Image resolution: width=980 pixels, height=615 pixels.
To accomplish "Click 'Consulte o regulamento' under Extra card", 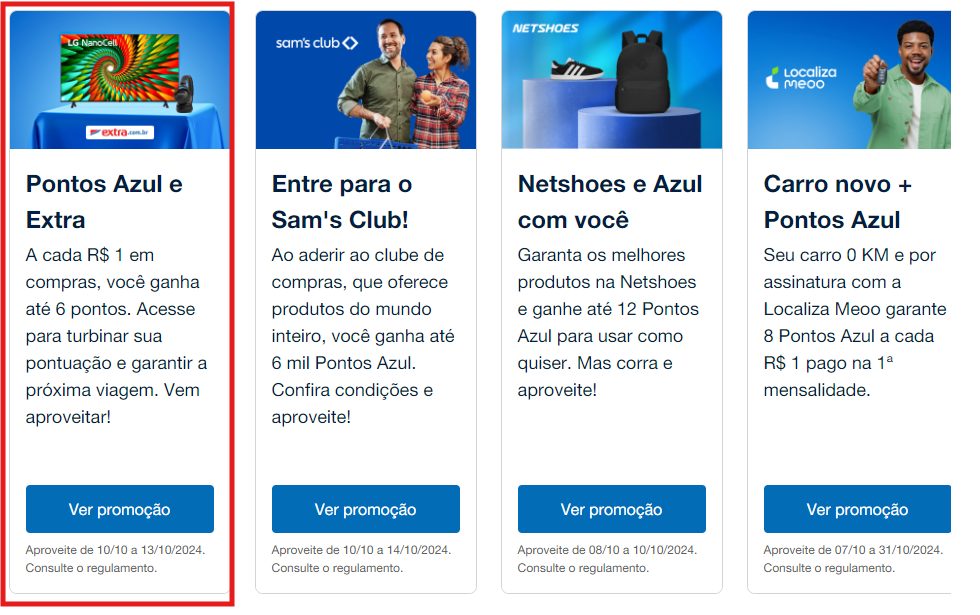I will click(x=91, y=568).
